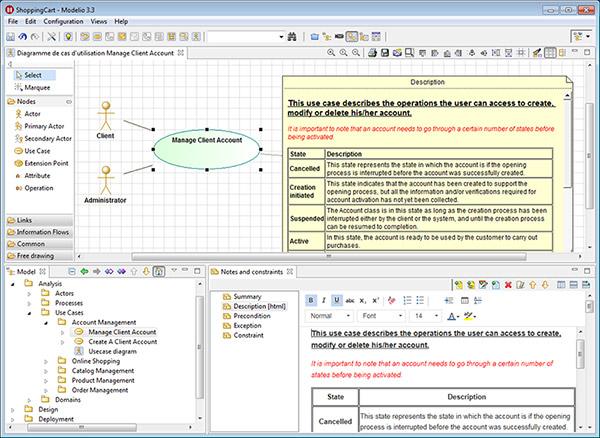Pick the Actor node tool

coord(36,114)
